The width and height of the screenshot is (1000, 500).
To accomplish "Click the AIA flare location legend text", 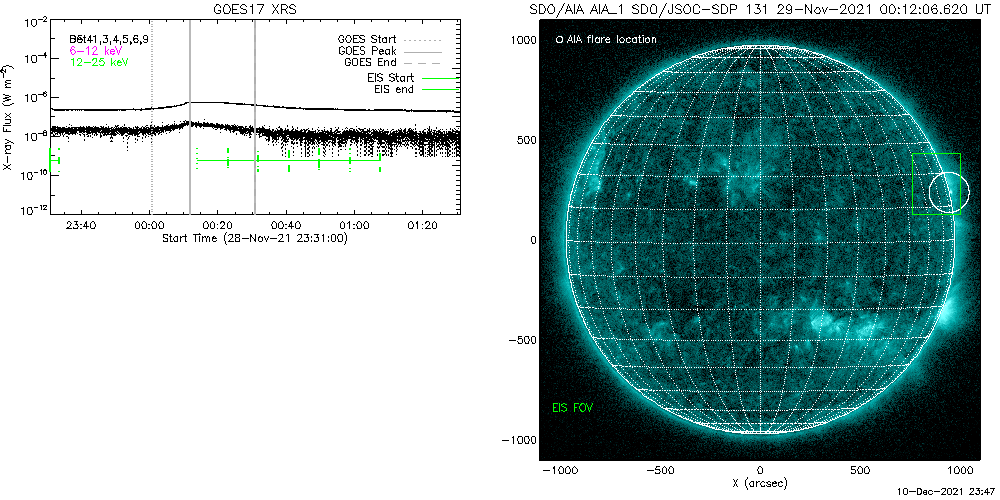I will [611, 40].
